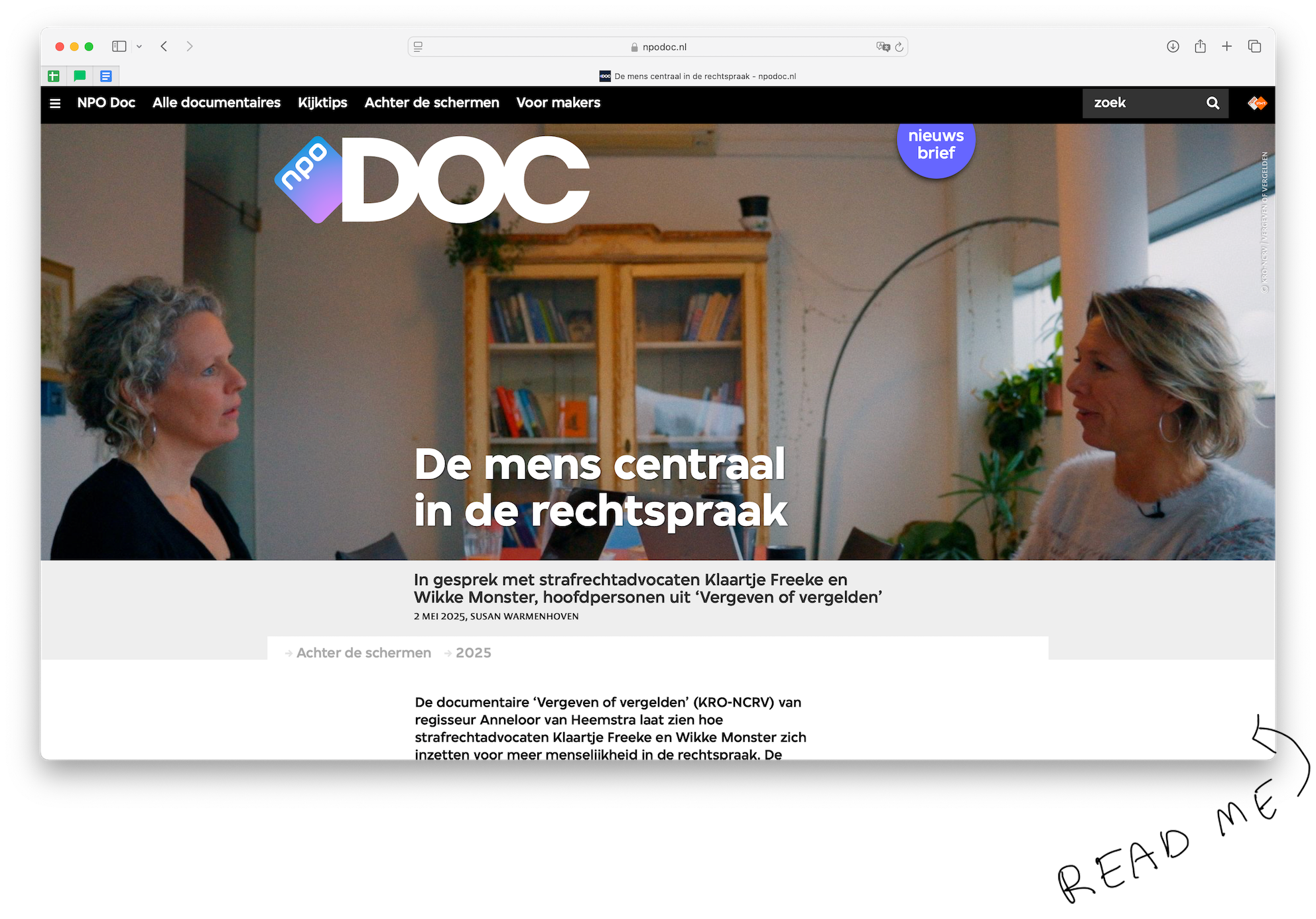The height and width of the screenshot is (919, 1316).
Task: Open the blue Docs pinned tab
Action: point(106,76)
